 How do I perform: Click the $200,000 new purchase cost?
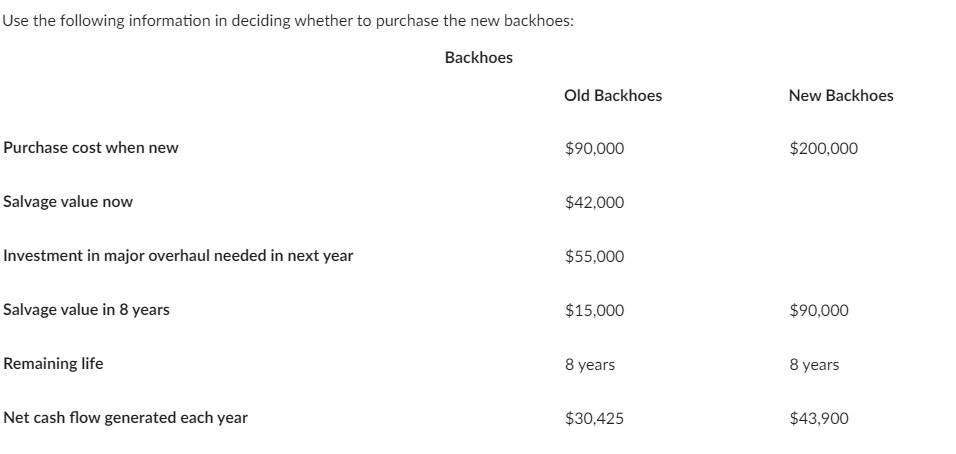click(823, 149)
